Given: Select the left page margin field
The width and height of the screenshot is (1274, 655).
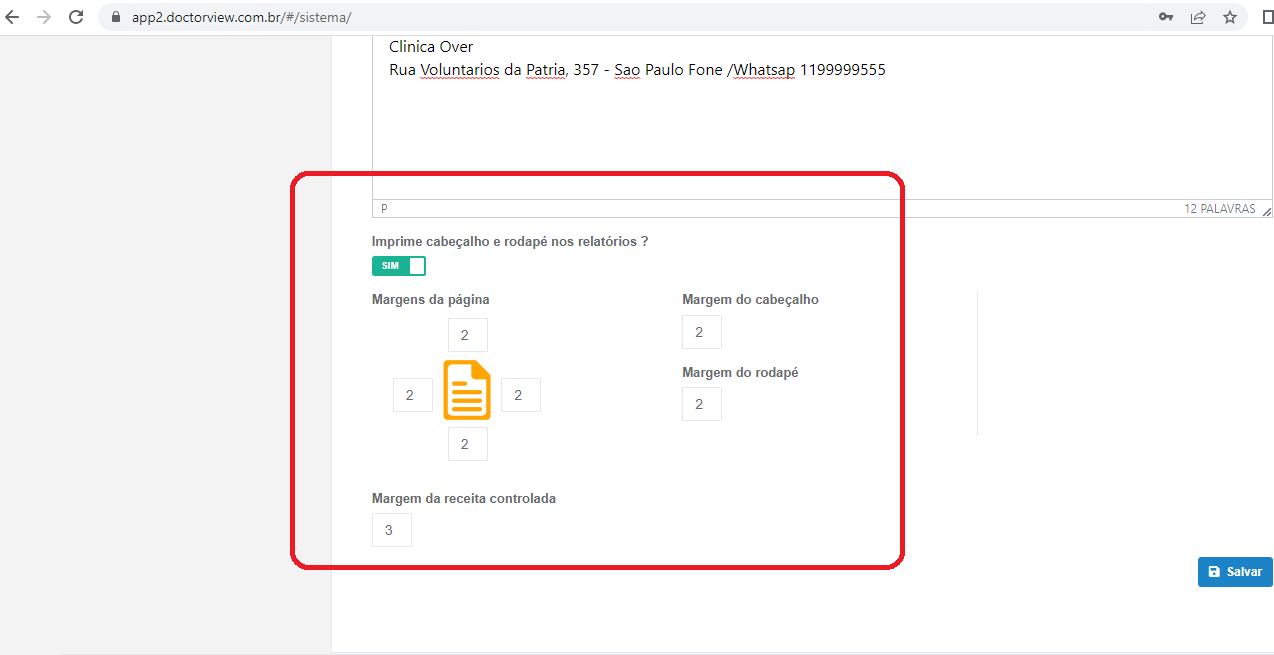Looking at the screenshot, I should [x=412, y=395].
